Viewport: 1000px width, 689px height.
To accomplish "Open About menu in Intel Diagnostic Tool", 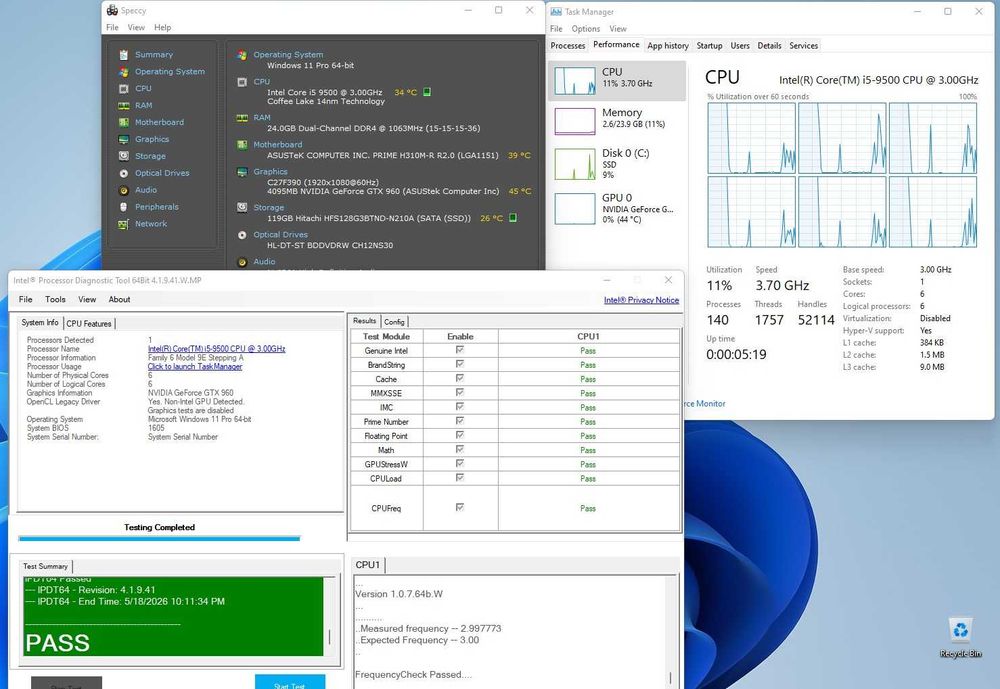I will coord(119,299).
